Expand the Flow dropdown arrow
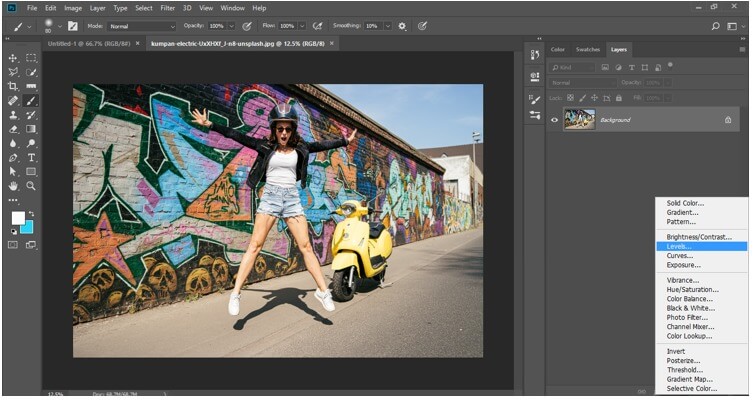 (x=302, y=26)
